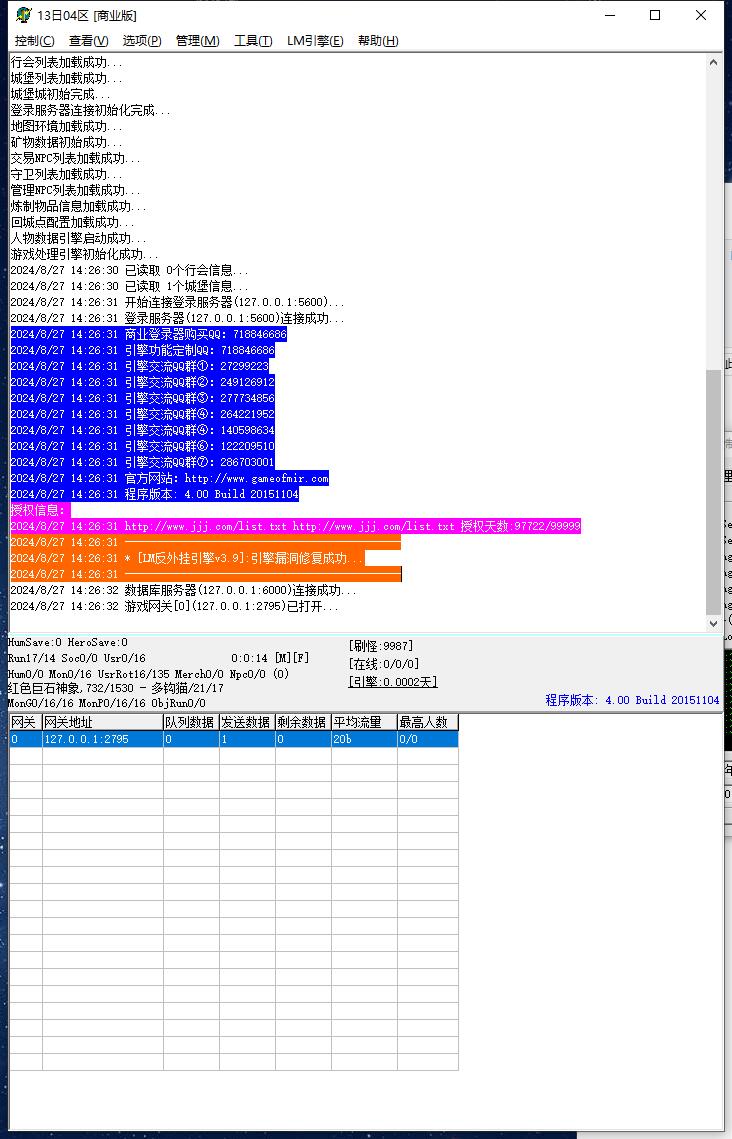Image resolution: width=732 pixels, height=1139 pixels.
Task: Click the 行会列表加载成功 log line
Action: pyautogui.click(x=66, y=62)
